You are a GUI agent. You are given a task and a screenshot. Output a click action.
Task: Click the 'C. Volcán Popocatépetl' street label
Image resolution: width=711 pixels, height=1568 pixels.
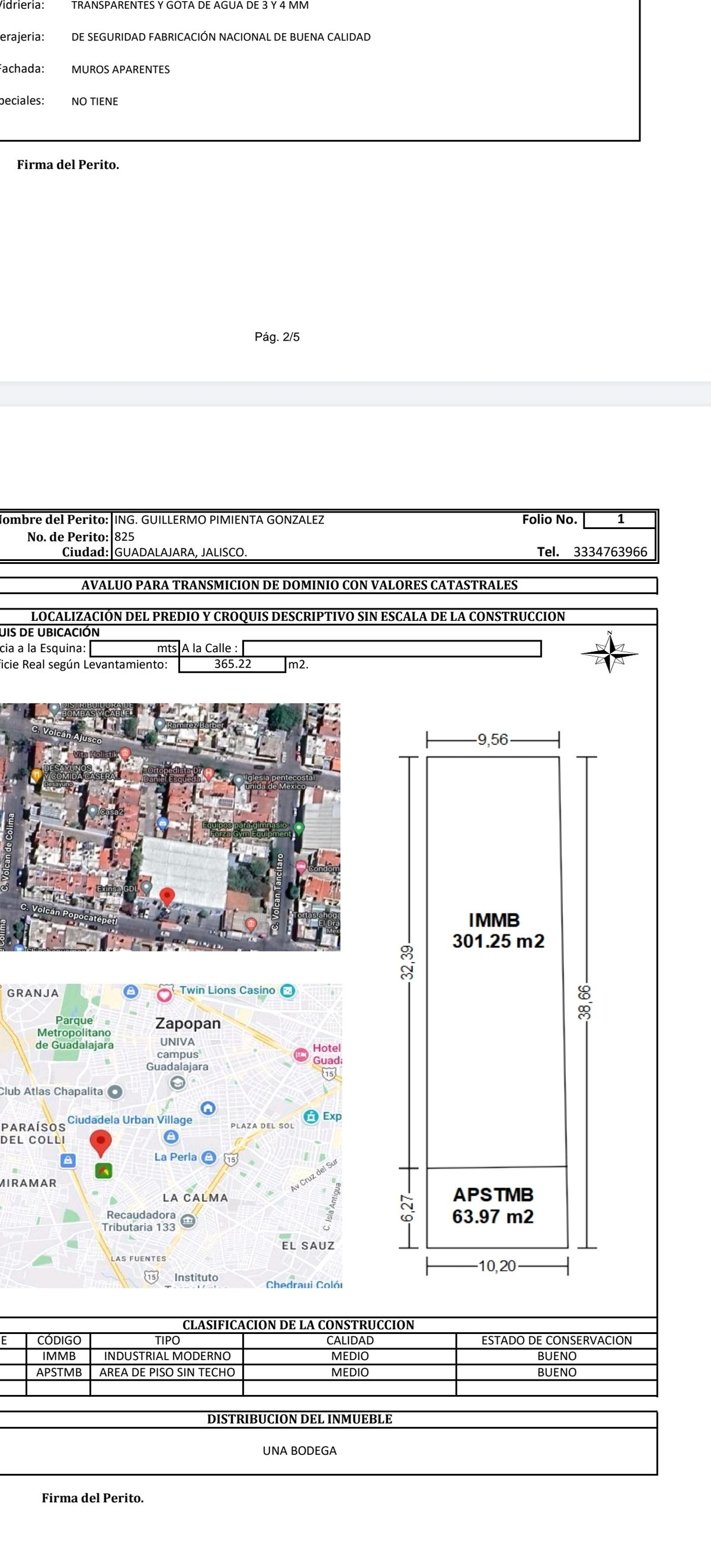tap(69, 915)
